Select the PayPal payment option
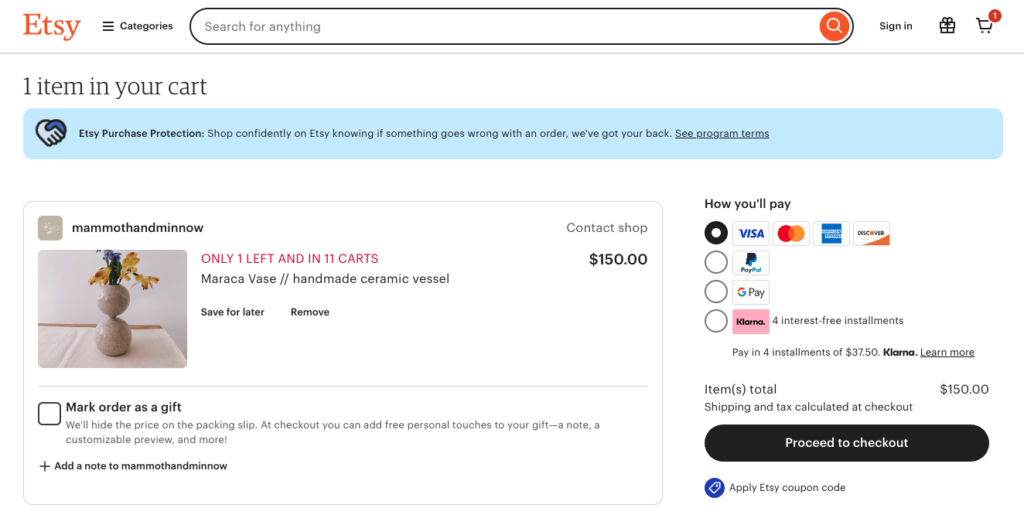The image size is (1024, 532). pos(716,262)
